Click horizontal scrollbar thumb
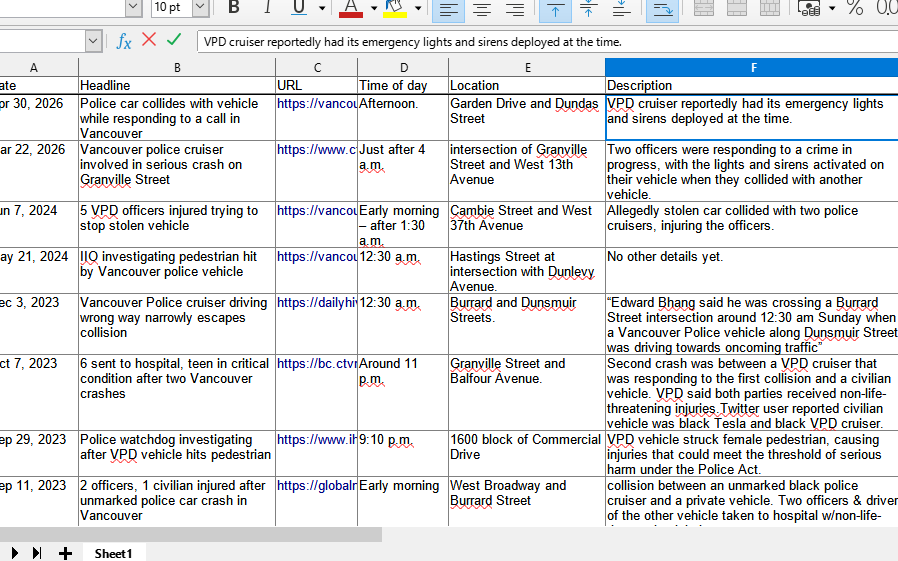Viewport: 898px width, 561px height. point(191,535)
